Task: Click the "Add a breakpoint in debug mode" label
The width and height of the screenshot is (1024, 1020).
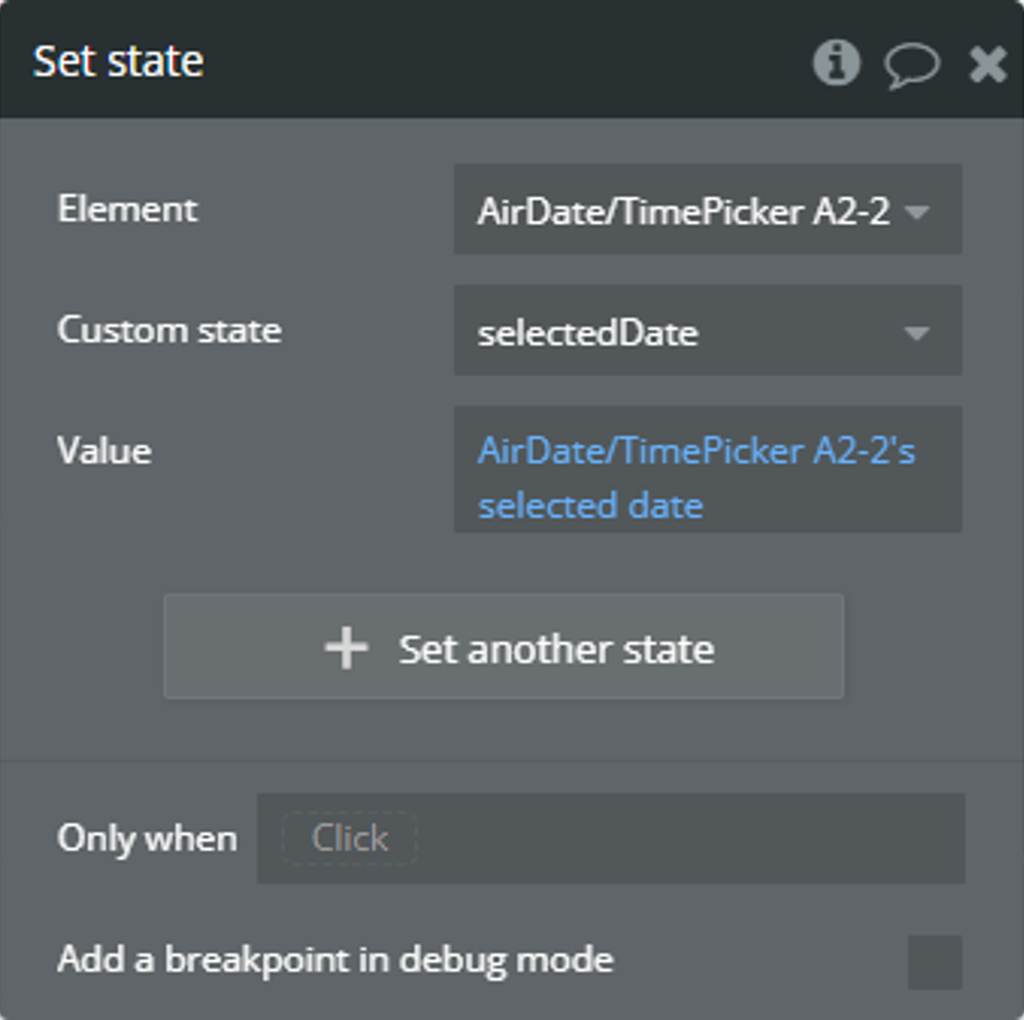Action: (335, 960)
